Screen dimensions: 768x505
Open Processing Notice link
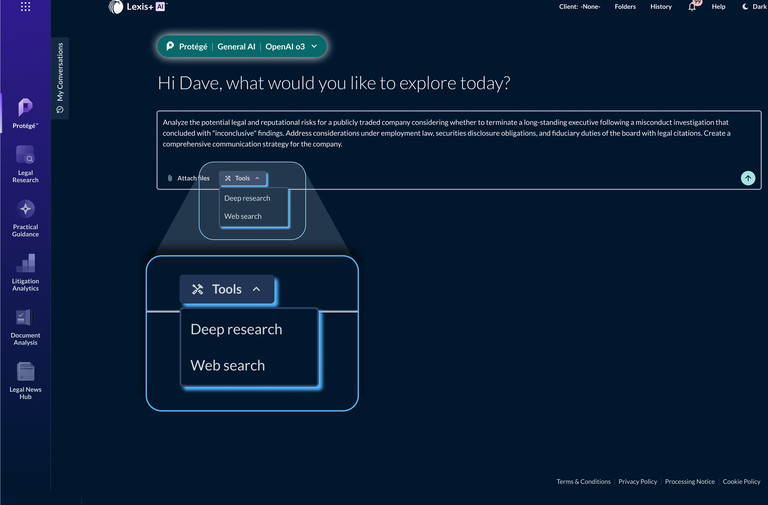(690, 481)
